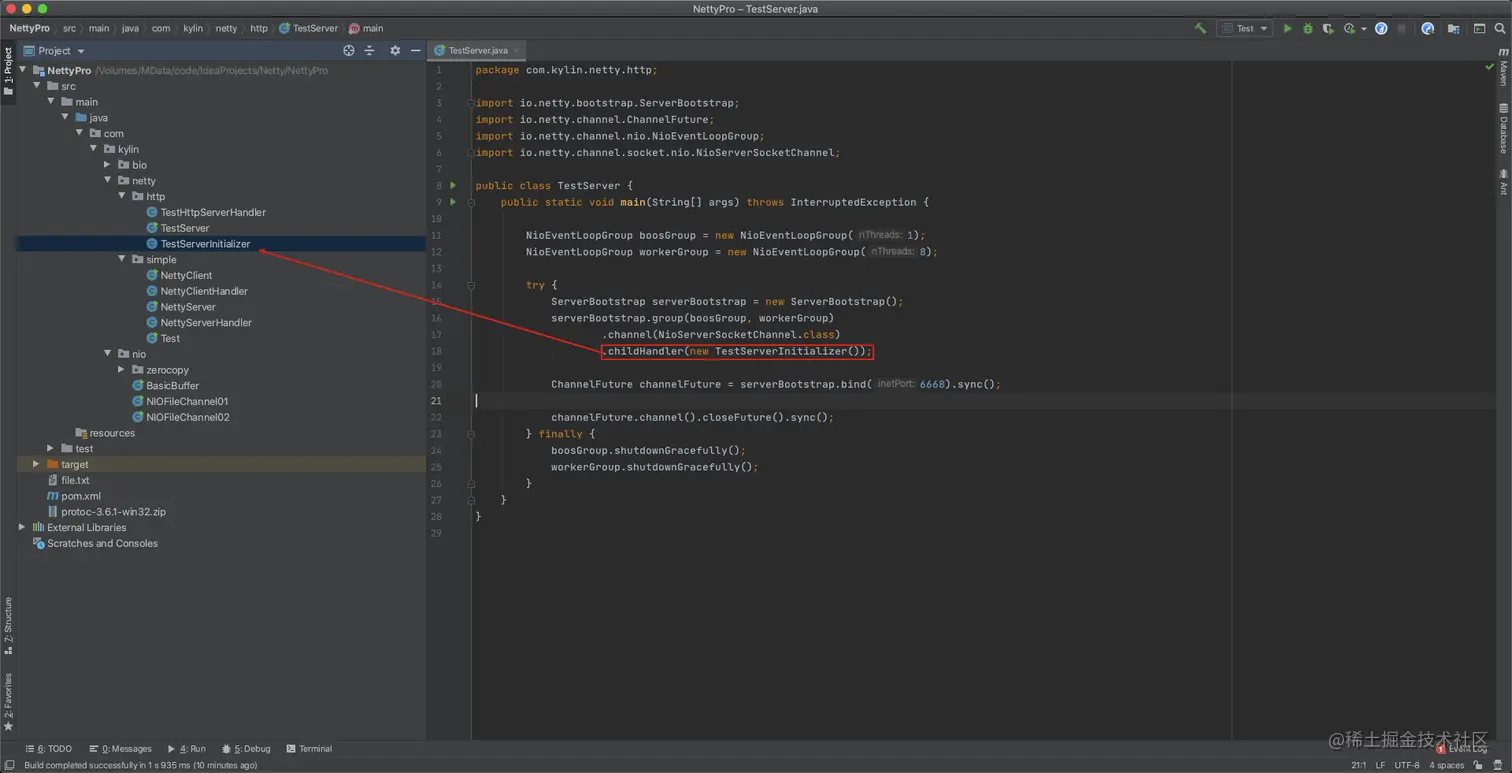Toggle the 1: Project tool window strip

(x=8, y=71)
